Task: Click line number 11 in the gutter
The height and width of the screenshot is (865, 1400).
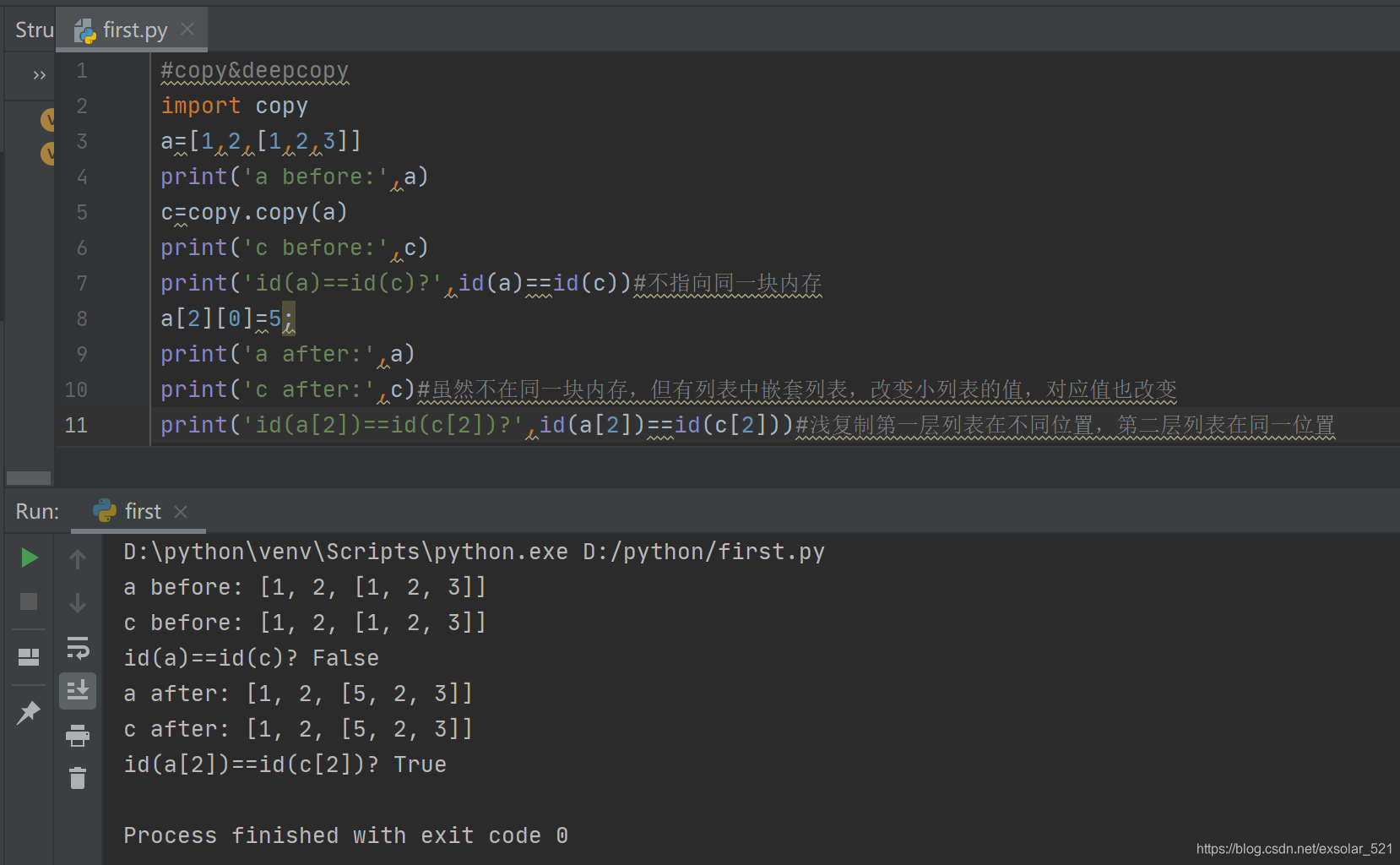Action: click(76, 425)
